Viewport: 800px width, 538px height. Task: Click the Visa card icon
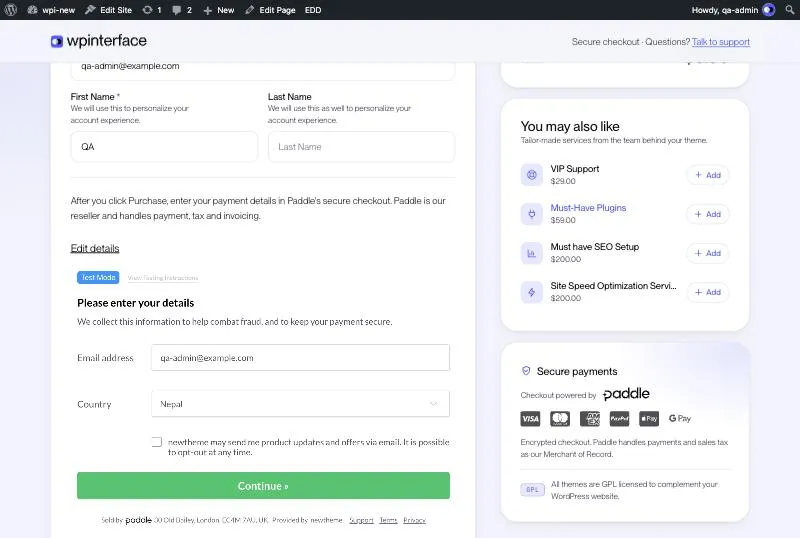pos(530,419)
